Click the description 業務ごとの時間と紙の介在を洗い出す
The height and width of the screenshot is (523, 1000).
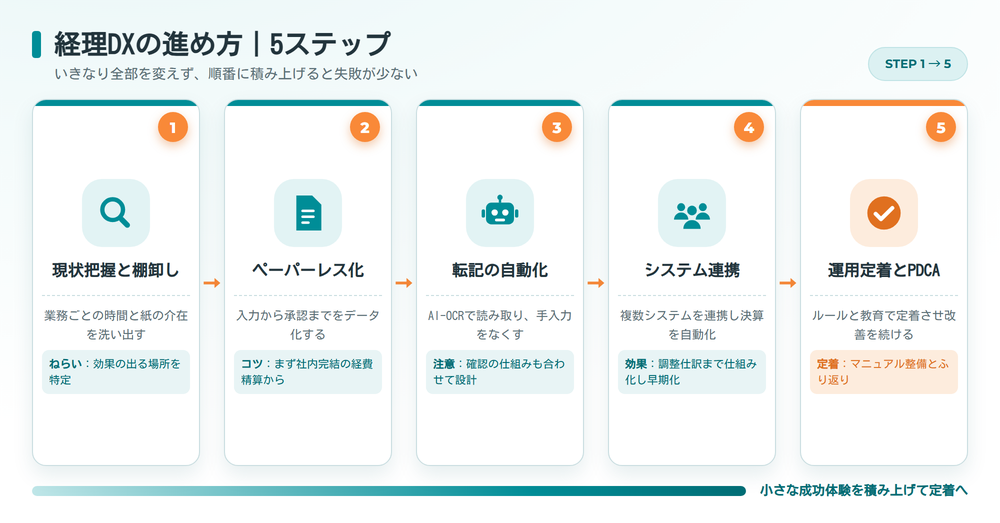pyautogui.click(x=116, y=325)
